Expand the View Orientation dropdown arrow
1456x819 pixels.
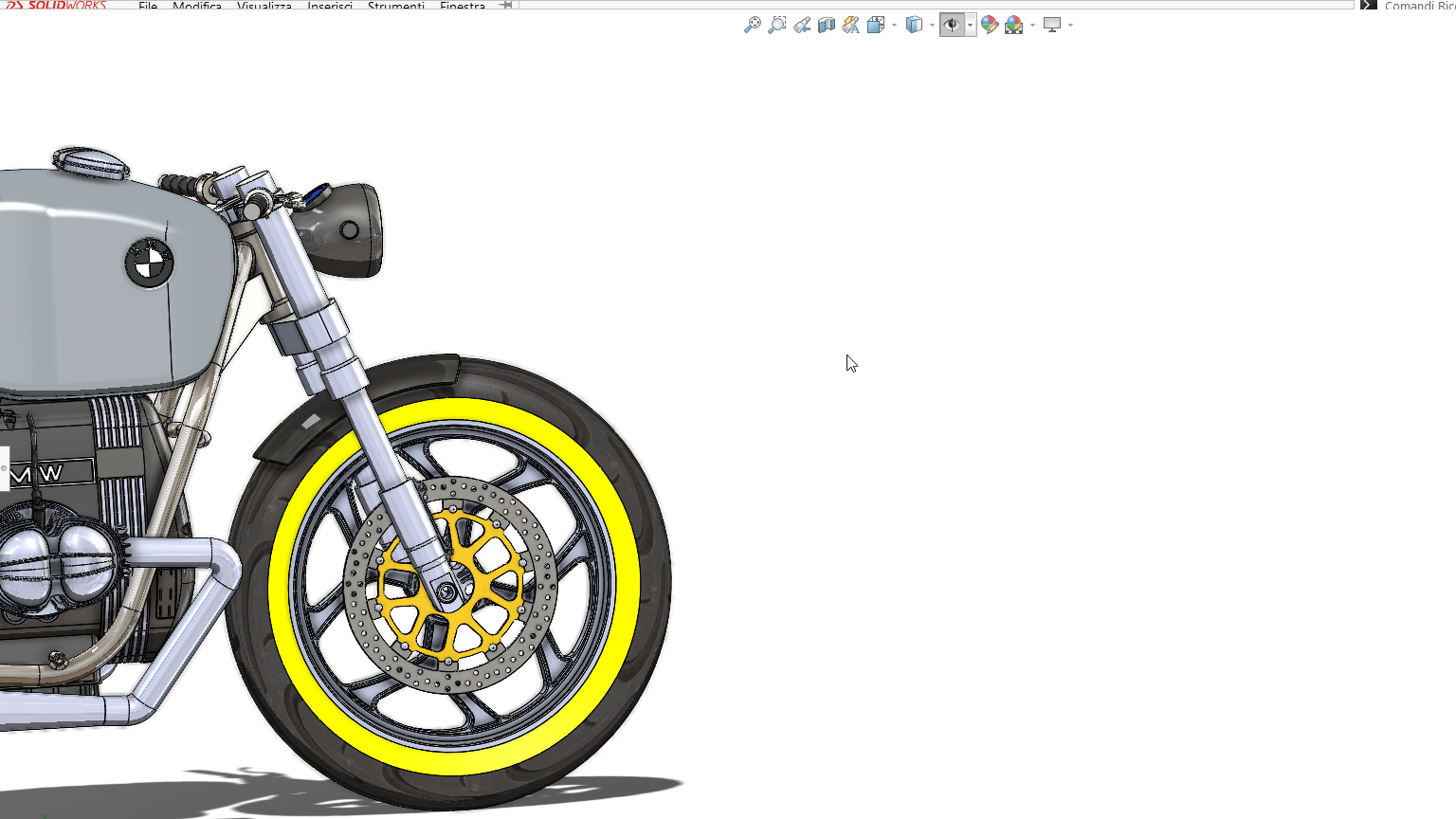pos(894,26)
